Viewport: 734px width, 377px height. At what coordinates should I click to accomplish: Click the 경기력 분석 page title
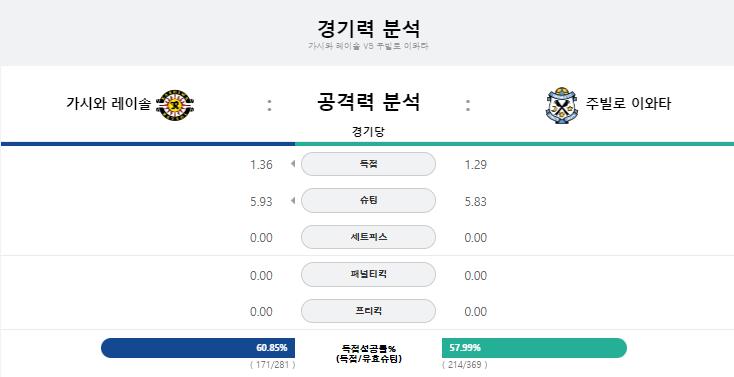coord(368,29)
